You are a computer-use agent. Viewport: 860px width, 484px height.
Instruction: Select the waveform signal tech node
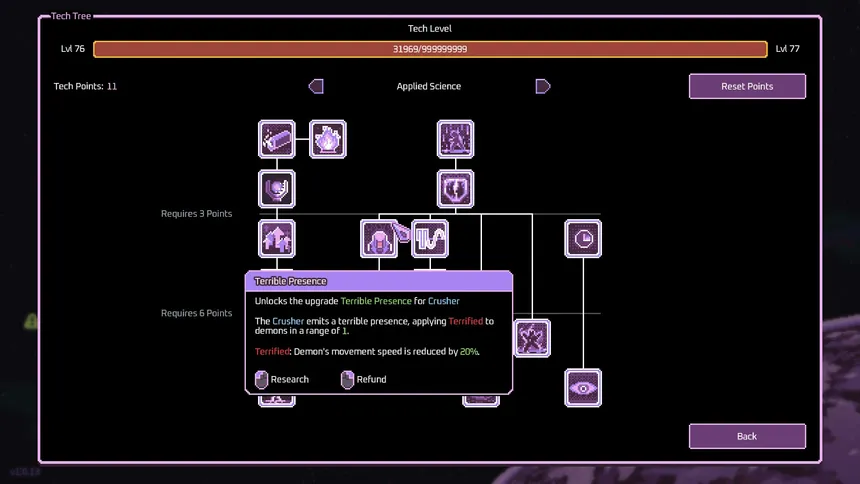pyautogui.click(x=430, y=239)
